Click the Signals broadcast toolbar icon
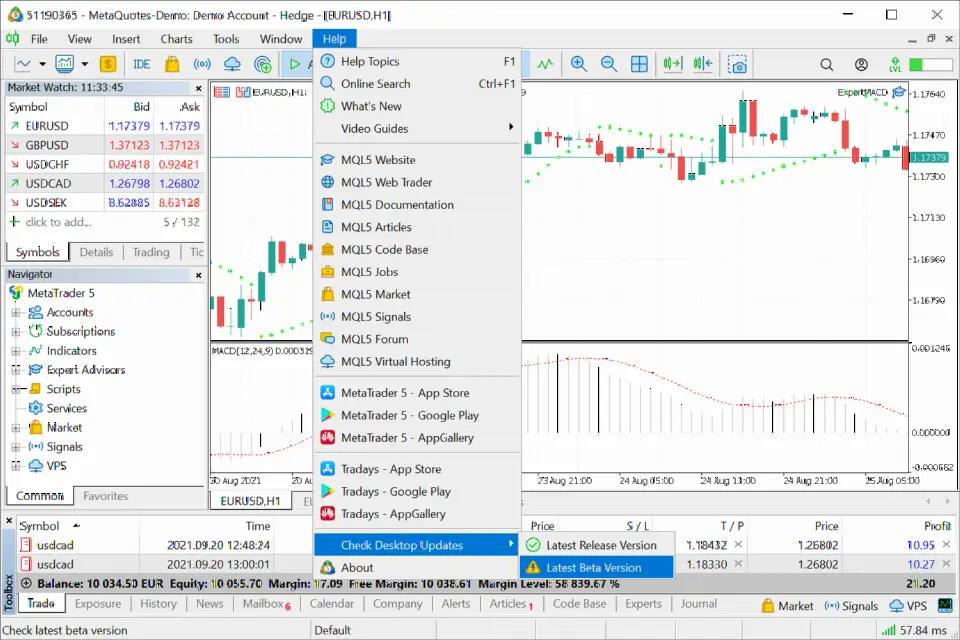The height and width of the screenshot is (640, 960). [202, 64]
